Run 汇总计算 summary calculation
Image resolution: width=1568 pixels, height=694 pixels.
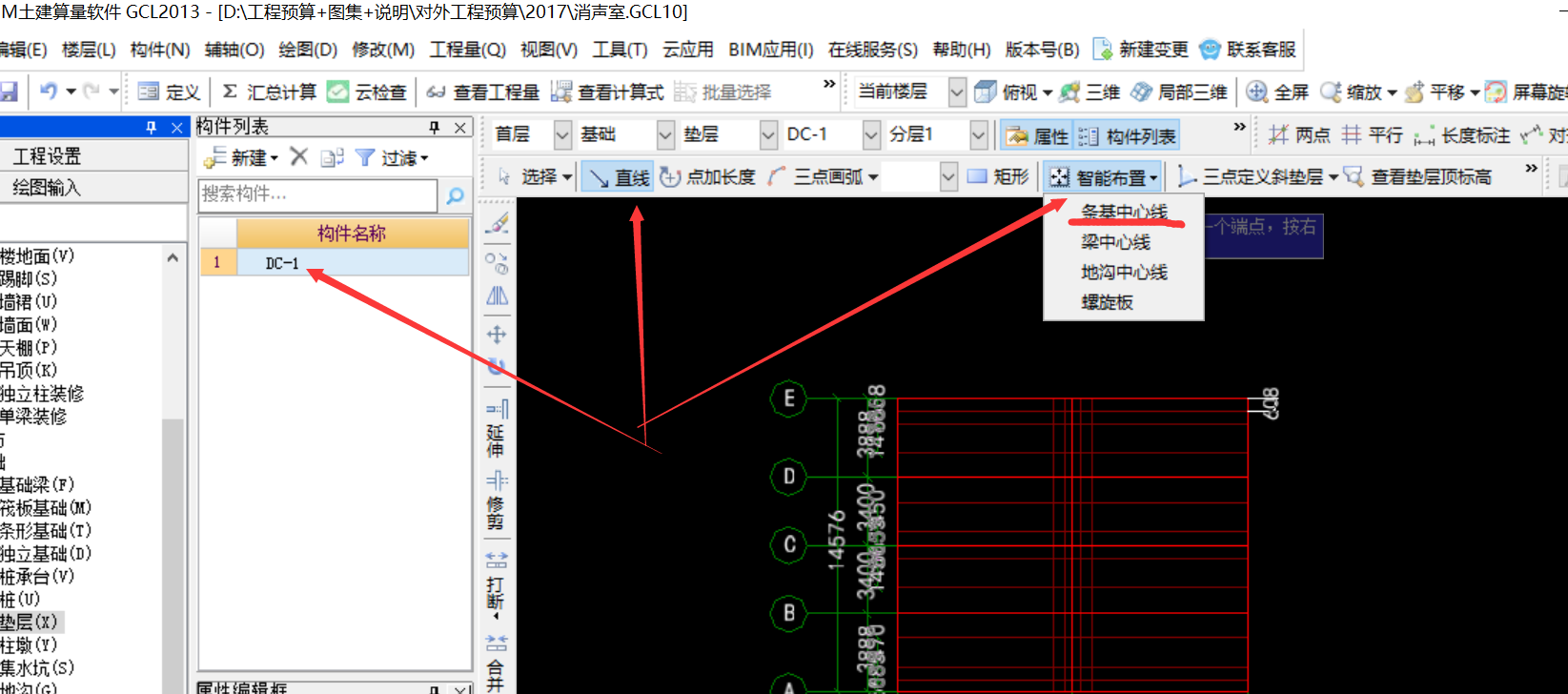click(x=269, y=92)
